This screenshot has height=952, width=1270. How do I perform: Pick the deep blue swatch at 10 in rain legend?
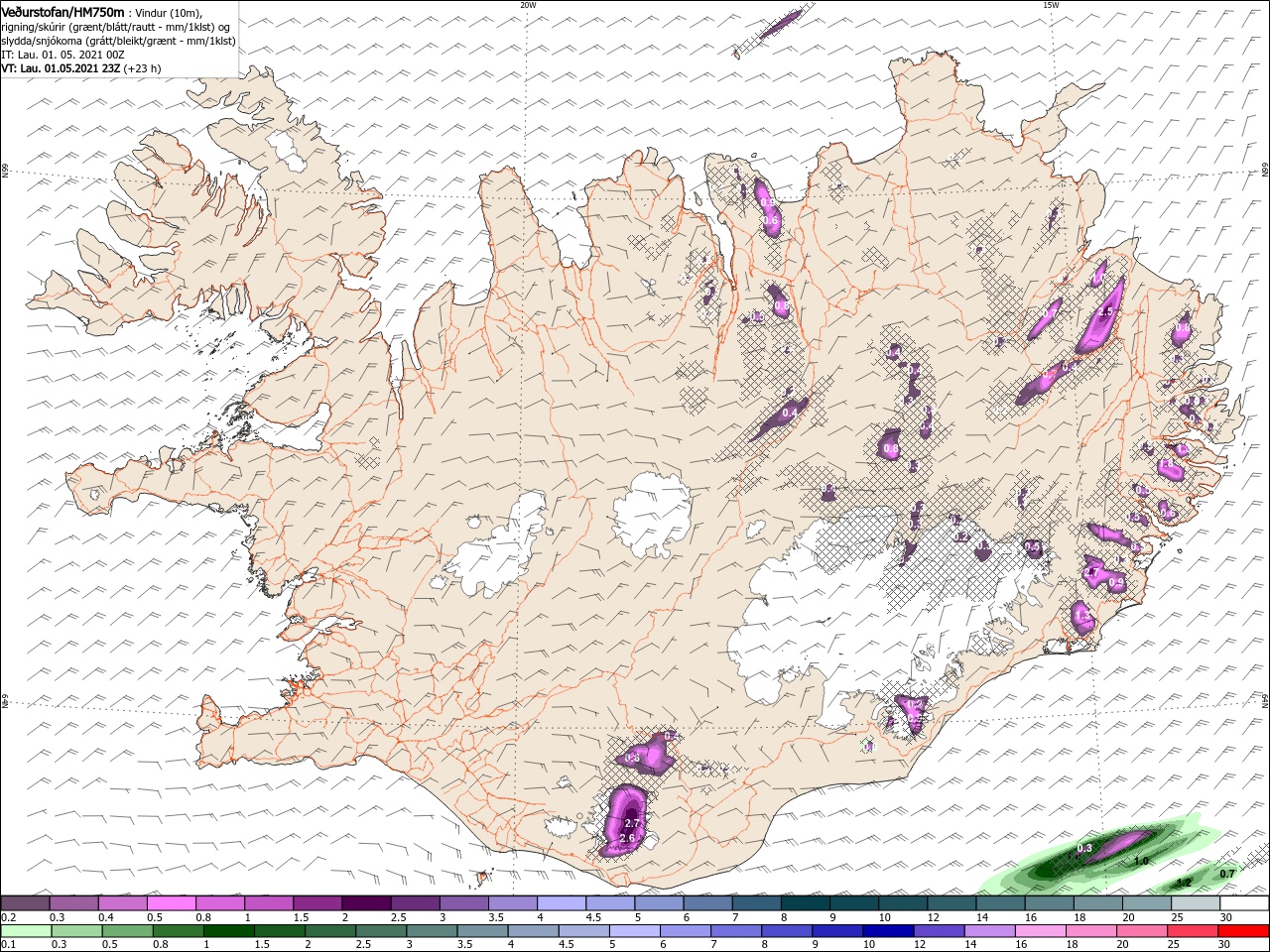point(888,931)
